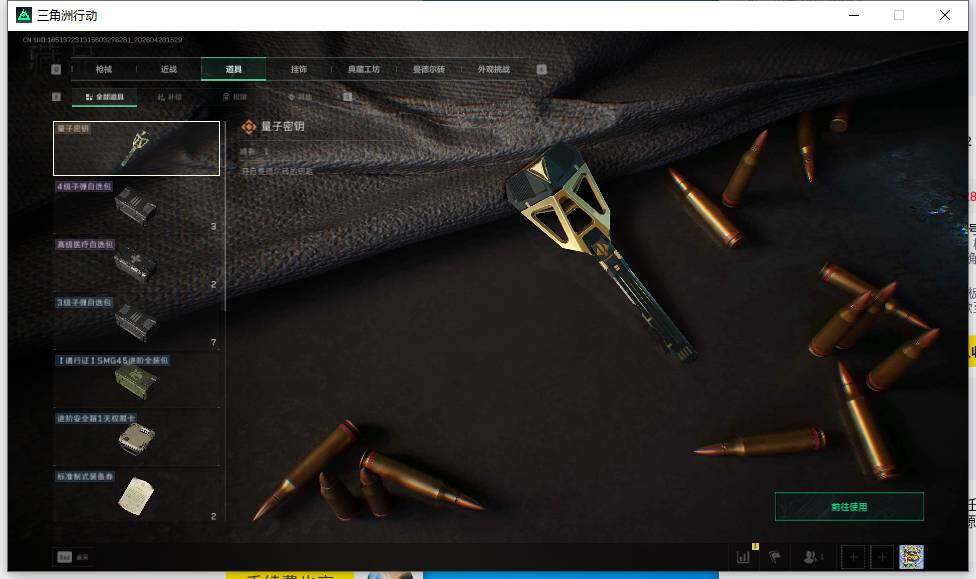This screenshot has height=579, width=976.
Task: Open the 枪械 tab
Action: [104, 69]
